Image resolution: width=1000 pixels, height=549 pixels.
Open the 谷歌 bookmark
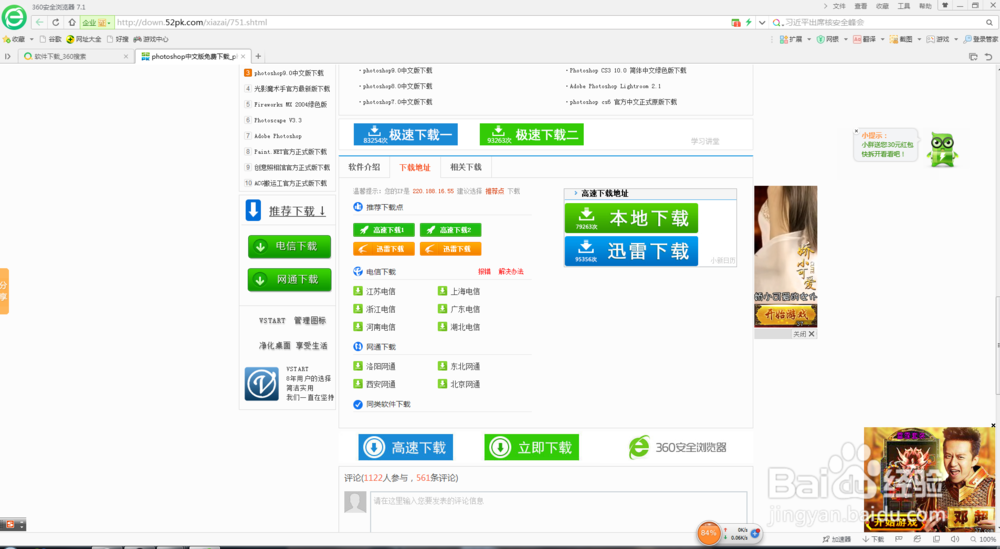(x=51, y=40)
